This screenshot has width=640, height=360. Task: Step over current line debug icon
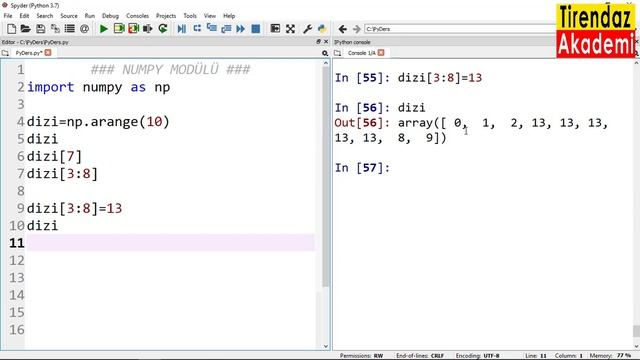197,29
